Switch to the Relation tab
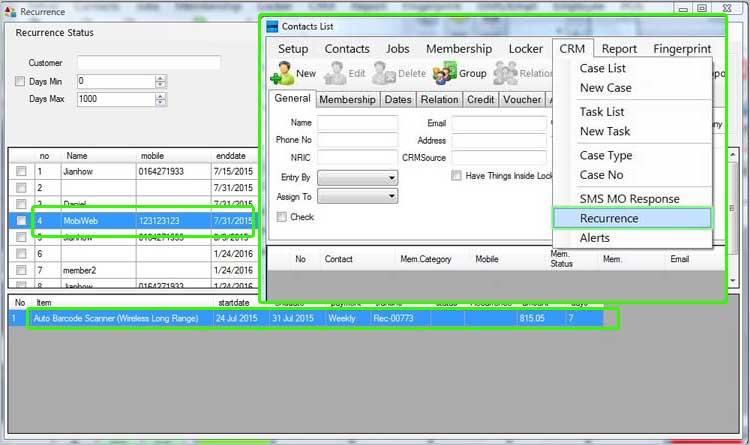This screenshot has width=750, height=445. coord(439,100)
